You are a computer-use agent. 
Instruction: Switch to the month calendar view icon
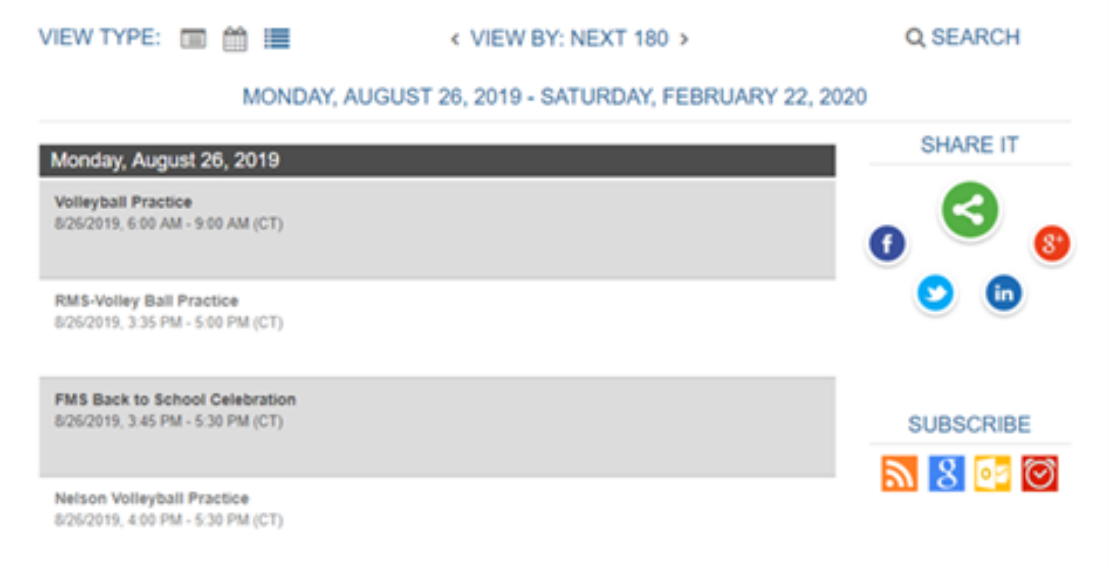click(235, 39)
